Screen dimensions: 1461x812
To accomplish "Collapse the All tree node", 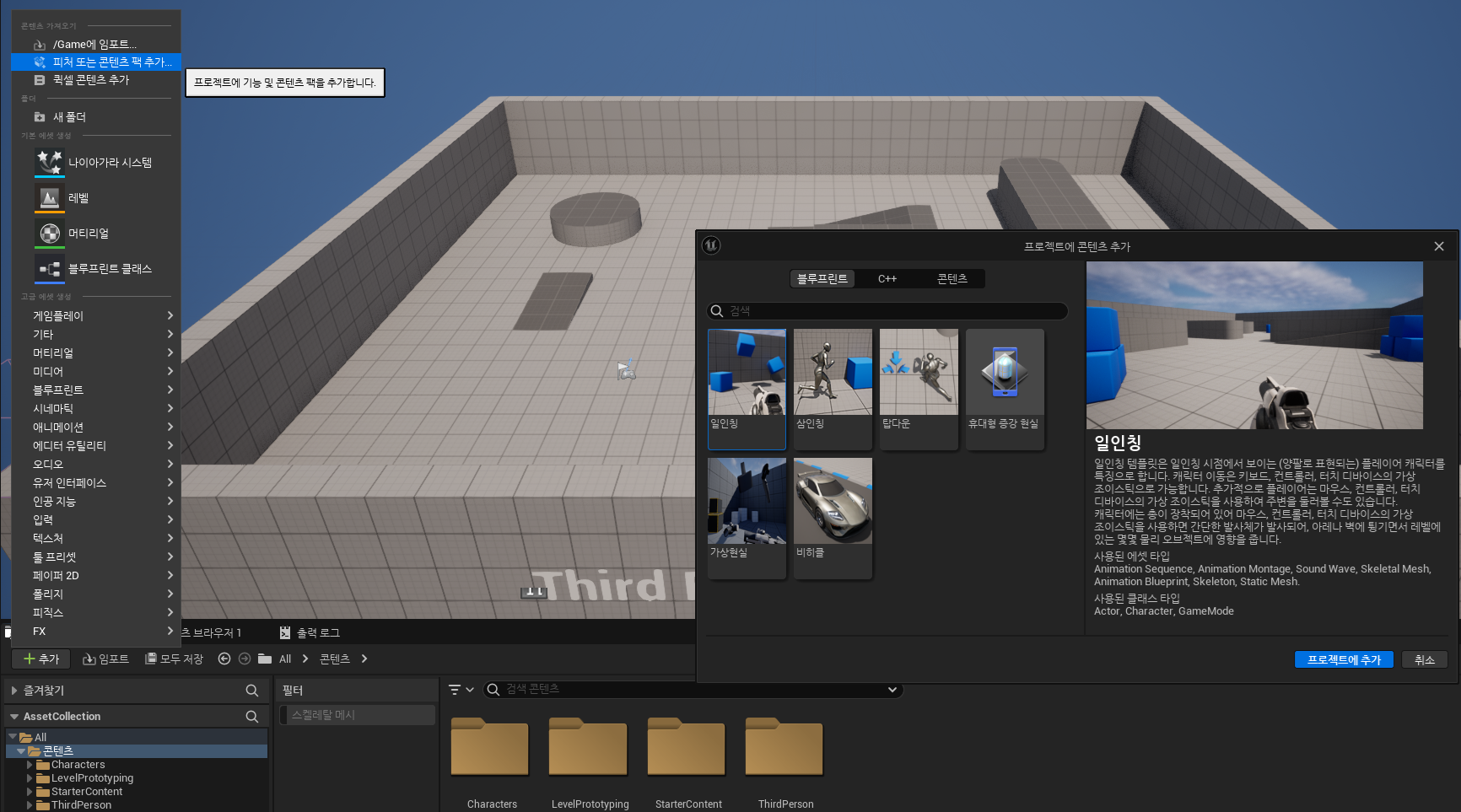I will 13,737.
